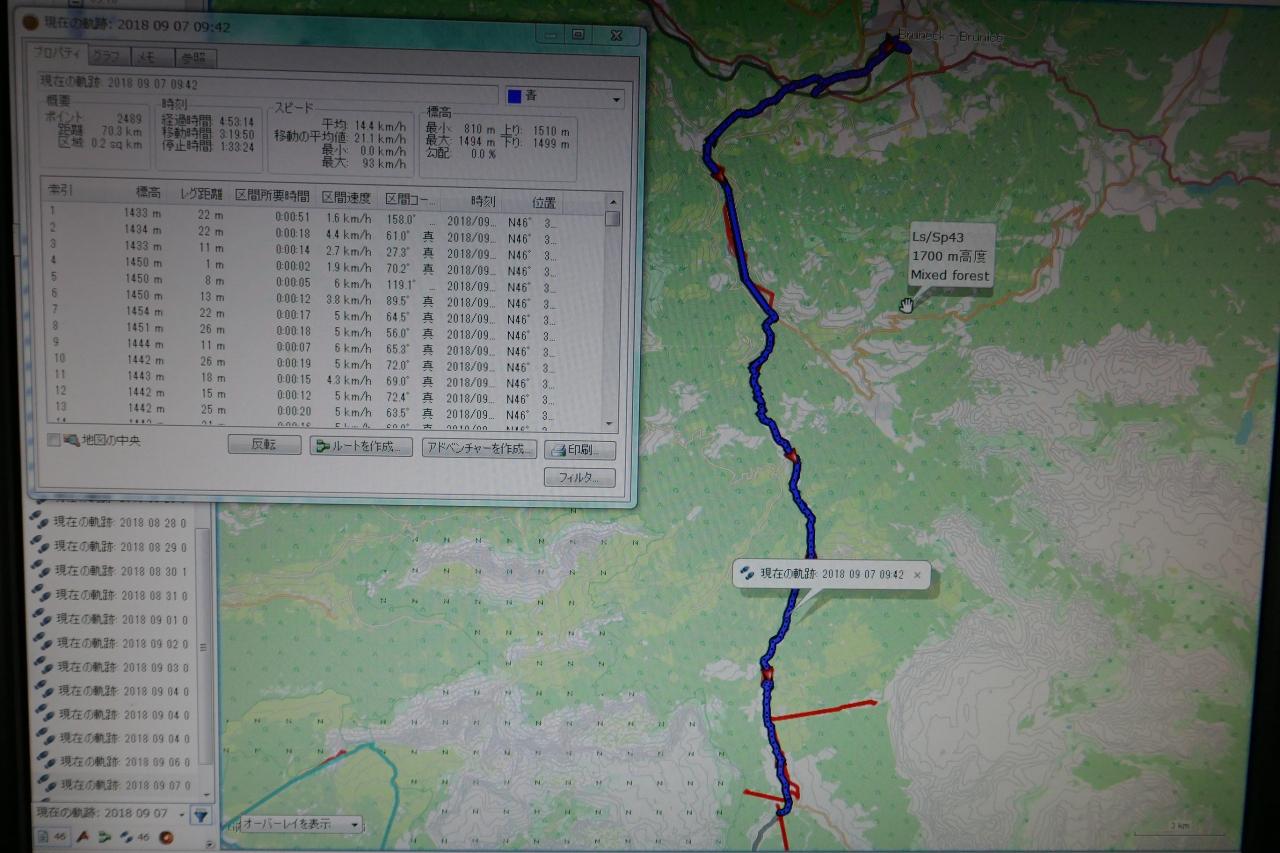Click the 印刷 print button
Image resolution: width=1280 pixels, height=853 pixels.
[x=579, y=450]
